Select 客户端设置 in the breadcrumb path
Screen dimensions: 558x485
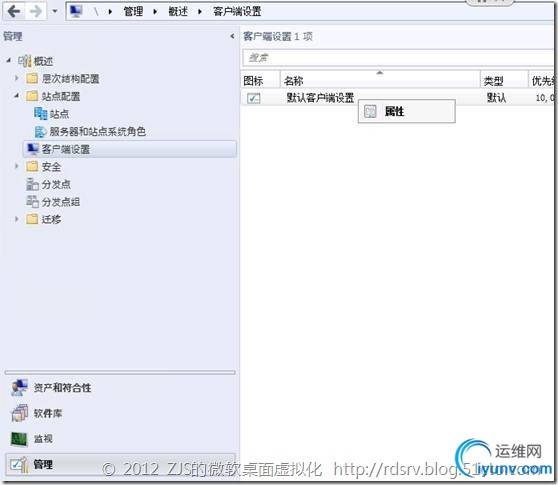237,11
